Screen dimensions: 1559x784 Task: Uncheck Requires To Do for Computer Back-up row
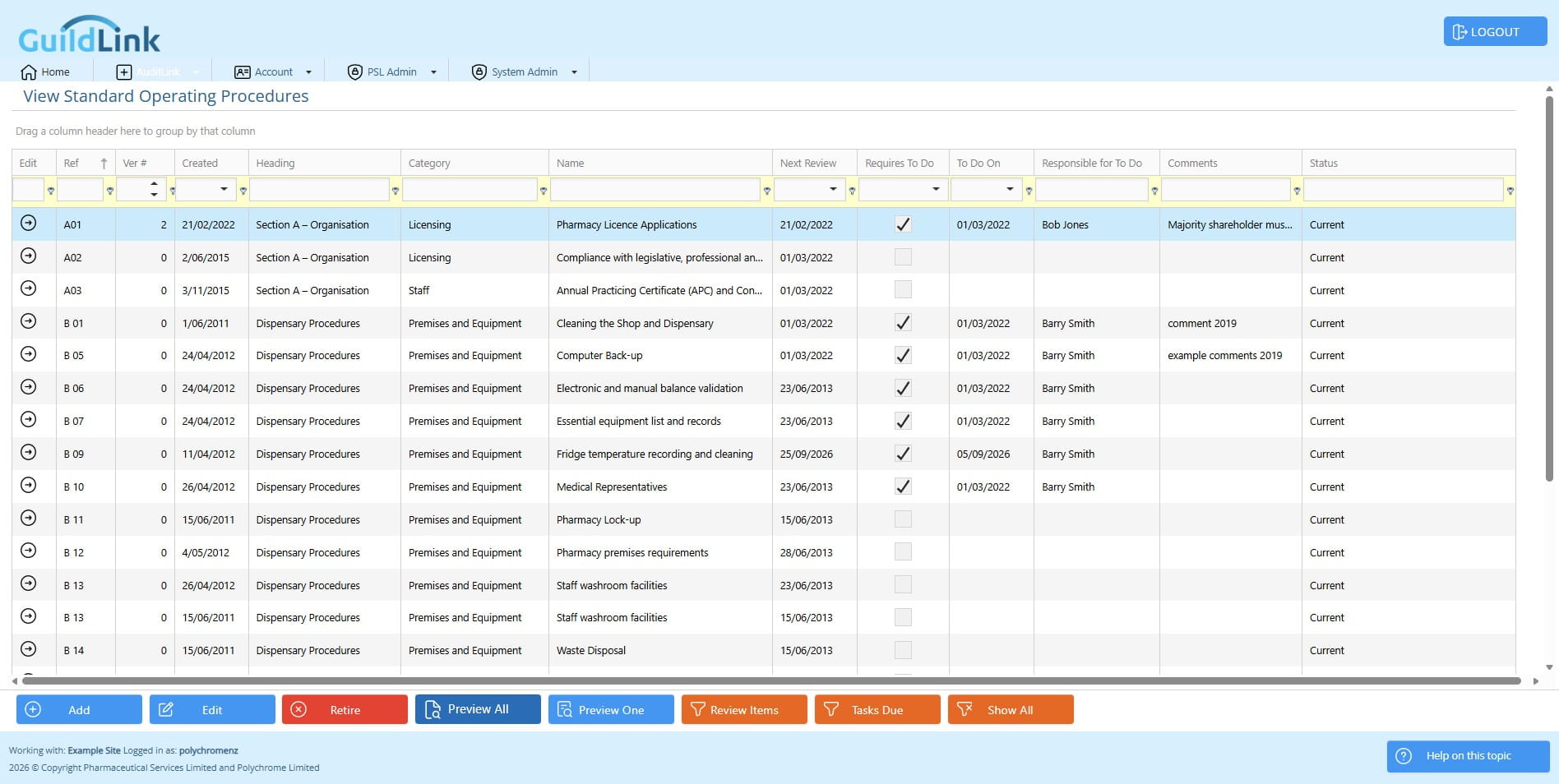click(x=903, y=355)
